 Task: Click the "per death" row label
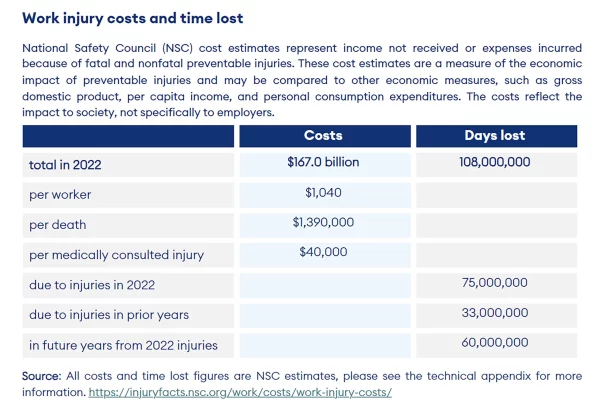(x=56, y=225)
